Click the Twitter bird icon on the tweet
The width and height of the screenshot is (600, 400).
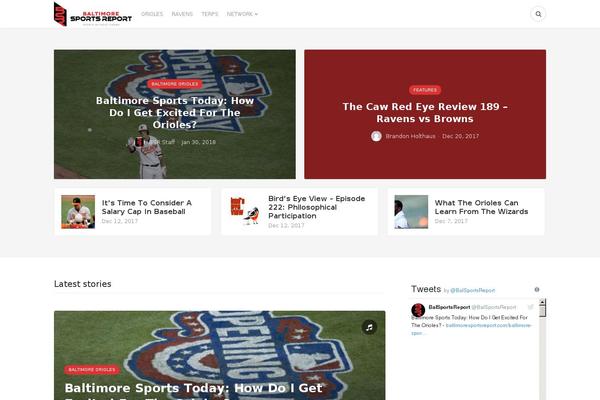pos(531,307)
